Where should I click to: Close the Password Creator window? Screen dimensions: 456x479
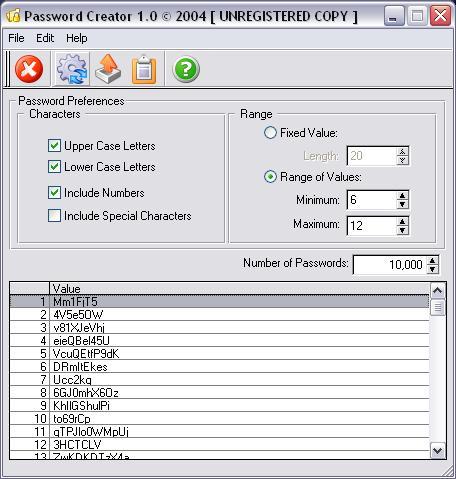(x=440, y=15)
